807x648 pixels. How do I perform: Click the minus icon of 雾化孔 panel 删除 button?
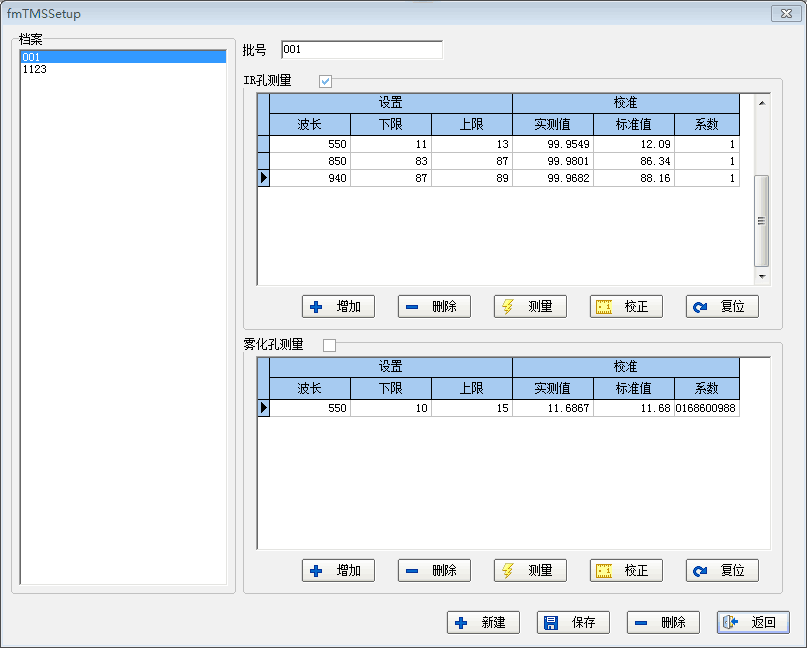[x=412, y=571]
